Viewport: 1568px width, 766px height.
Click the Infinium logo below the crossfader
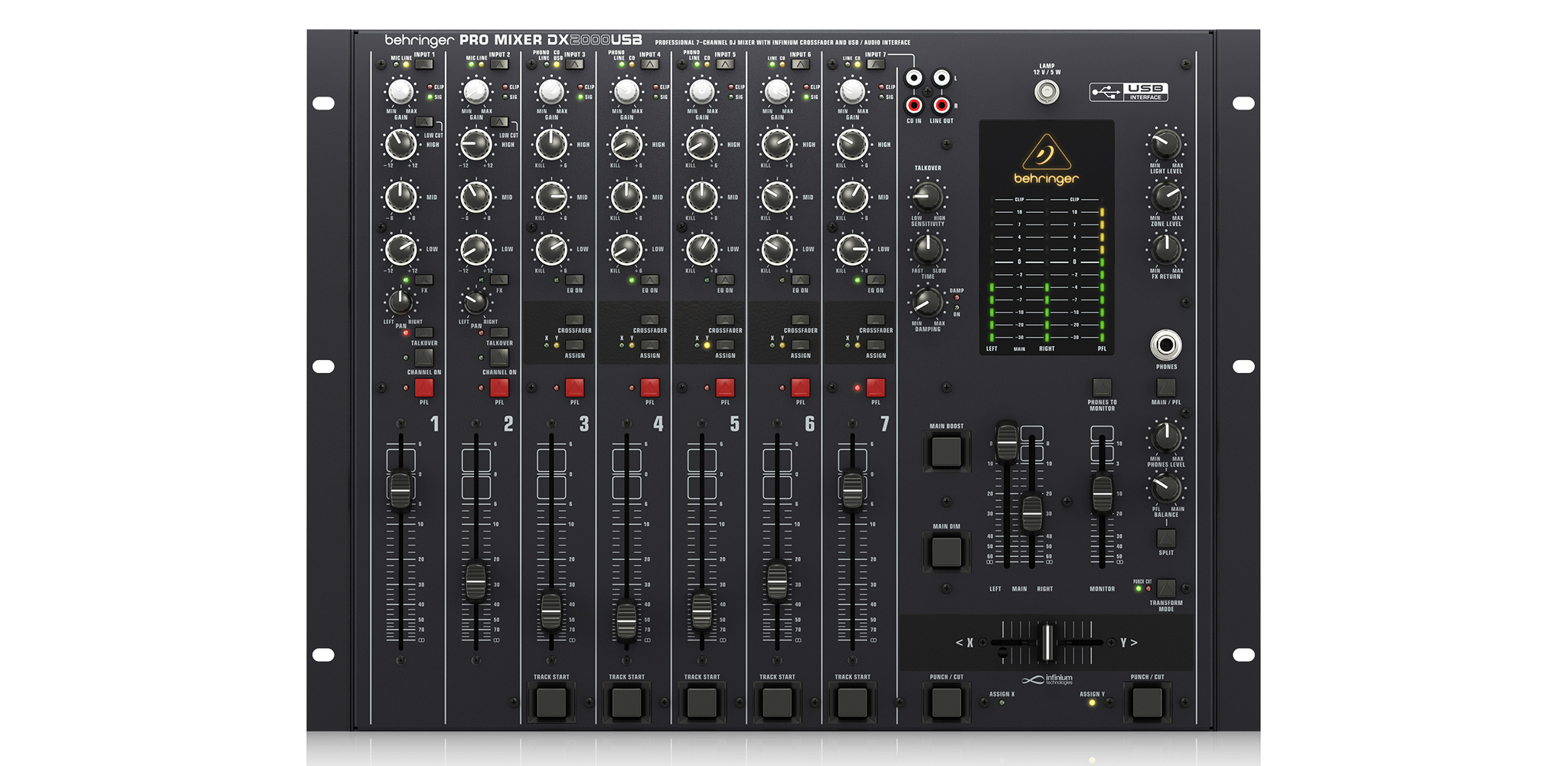point(1048,679)
